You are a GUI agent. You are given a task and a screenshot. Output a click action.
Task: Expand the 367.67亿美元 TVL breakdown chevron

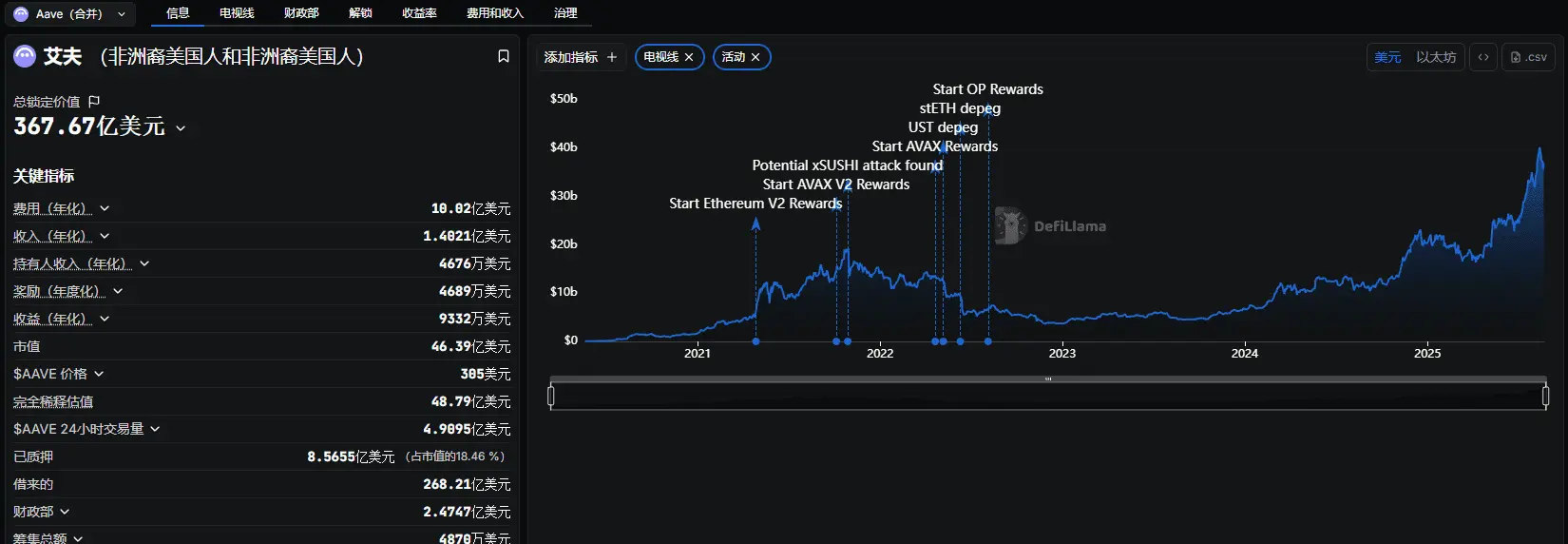coord(181,128)
